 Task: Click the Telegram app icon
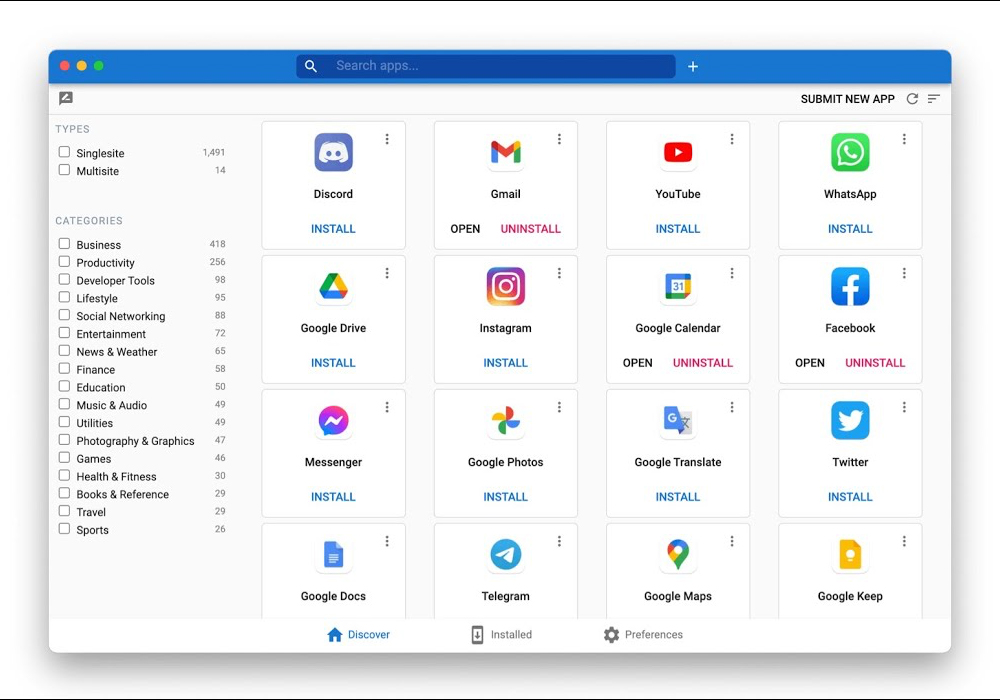click(x=505, y=554)
